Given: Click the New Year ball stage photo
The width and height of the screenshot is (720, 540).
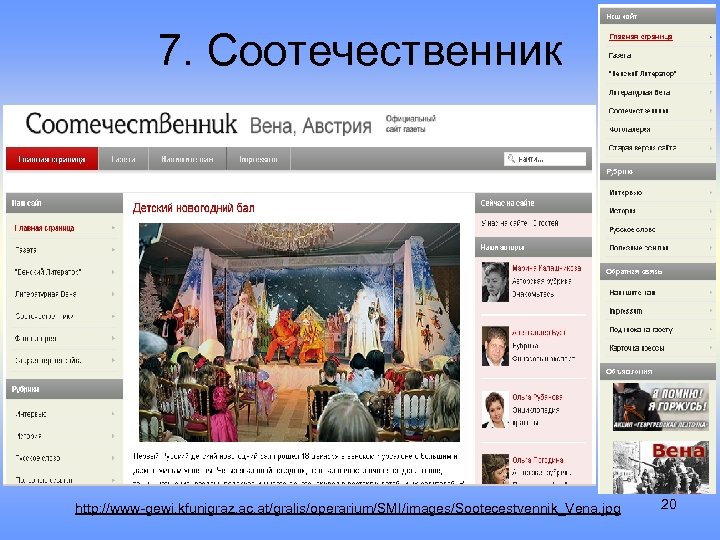Looking at the screenshot, I should [x=299, y=332].
